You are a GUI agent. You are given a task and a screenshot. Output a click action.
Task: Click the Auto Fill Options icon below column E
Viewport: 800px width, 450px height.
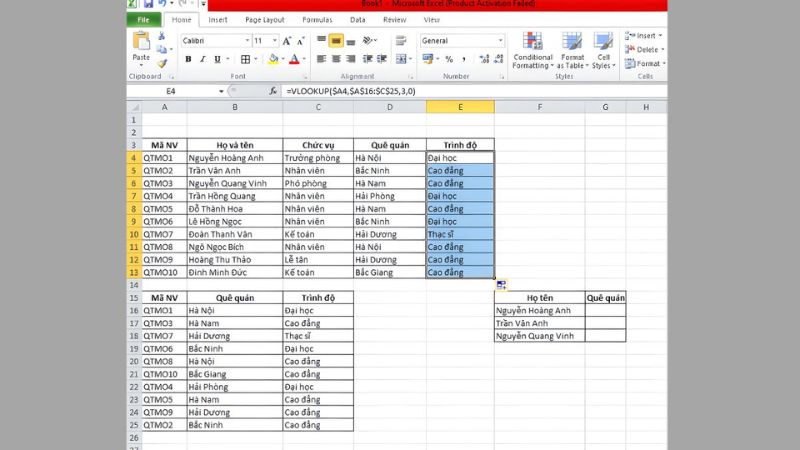(x=501, y=285)
